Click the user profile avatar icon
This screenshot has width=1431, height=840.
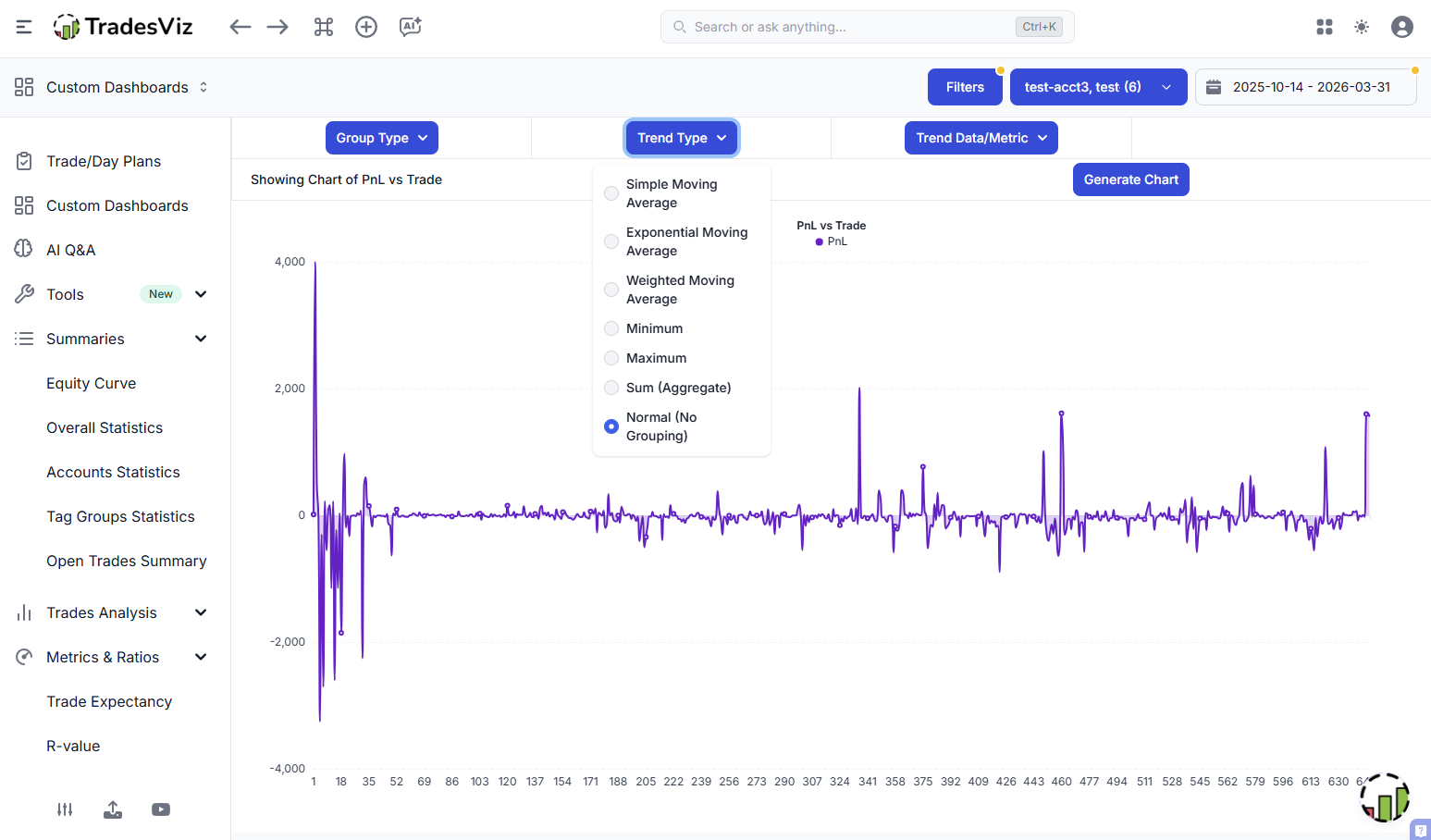(1402, 27)
